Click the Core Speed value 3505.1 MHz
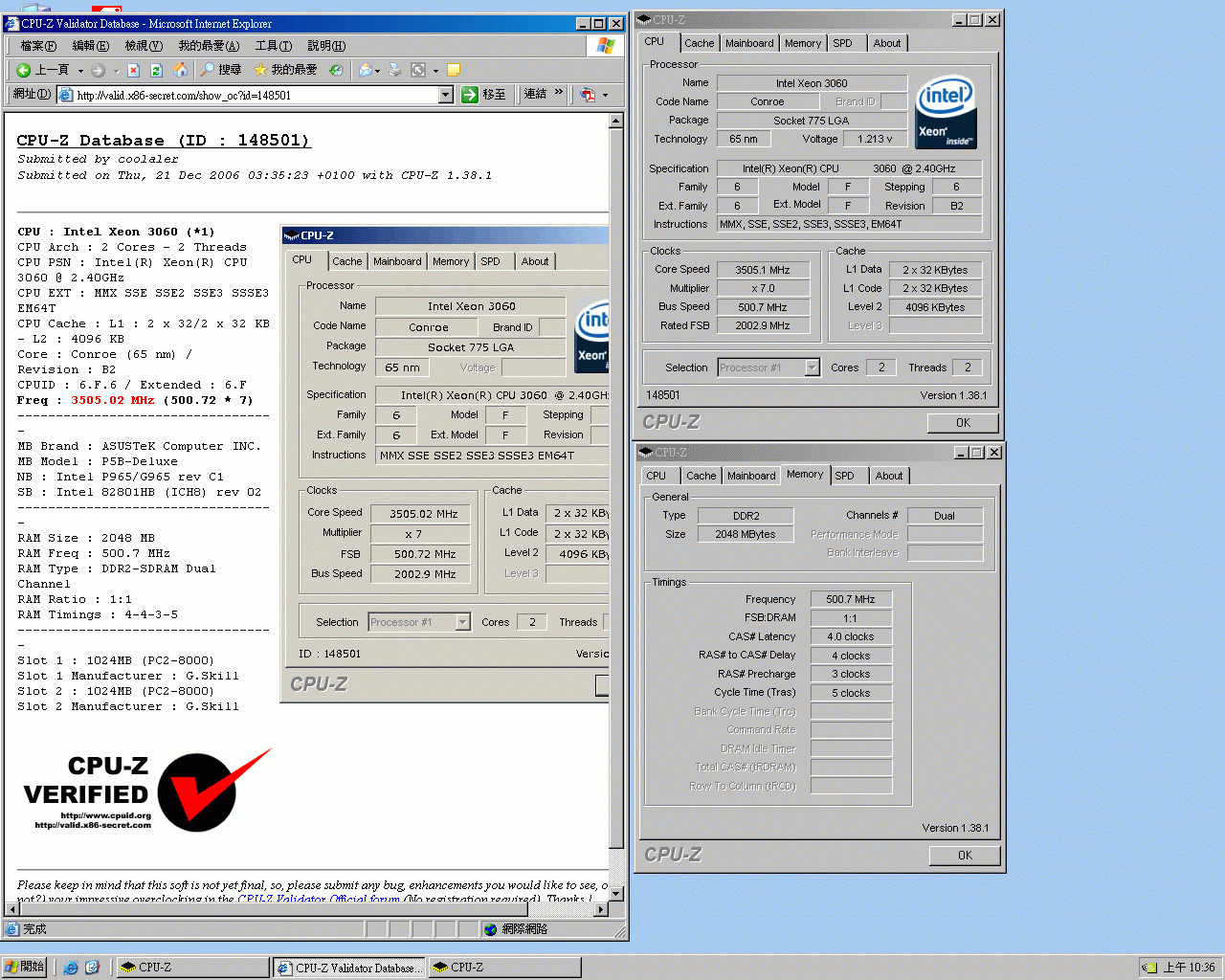This screenshot has width=1225, height=980. tap(763, 270)
